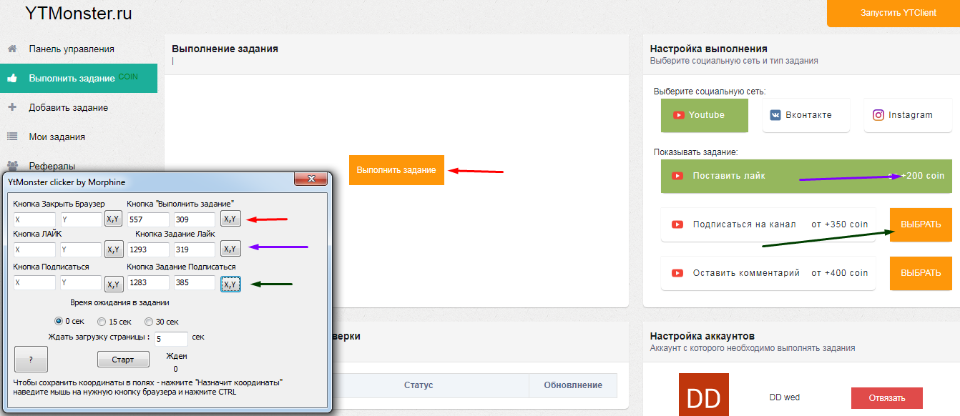Click the Instagram icon in the Instagram button
960x416 pixels.
878,115
